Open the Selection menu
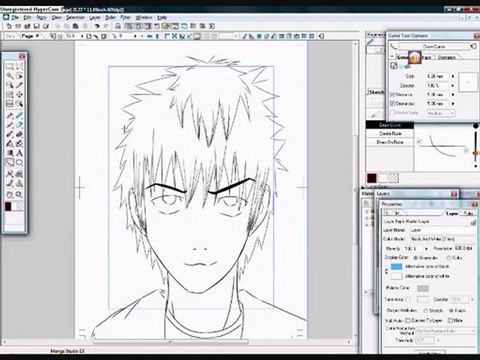Viewport: 480px width, 360px height. pos(75,17)
